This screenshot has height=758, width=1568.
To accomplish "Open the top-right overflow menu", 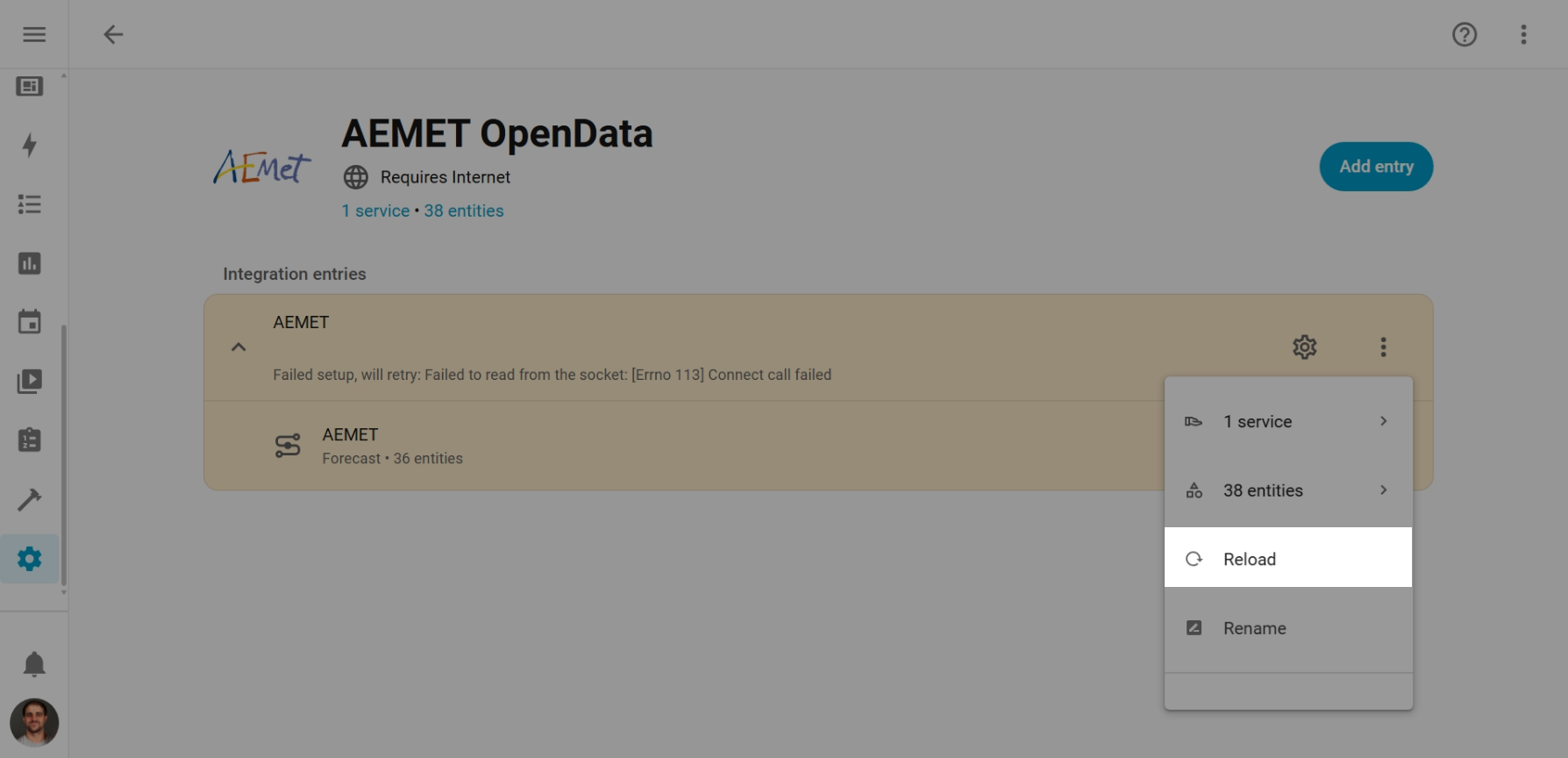I will 1523,34.
